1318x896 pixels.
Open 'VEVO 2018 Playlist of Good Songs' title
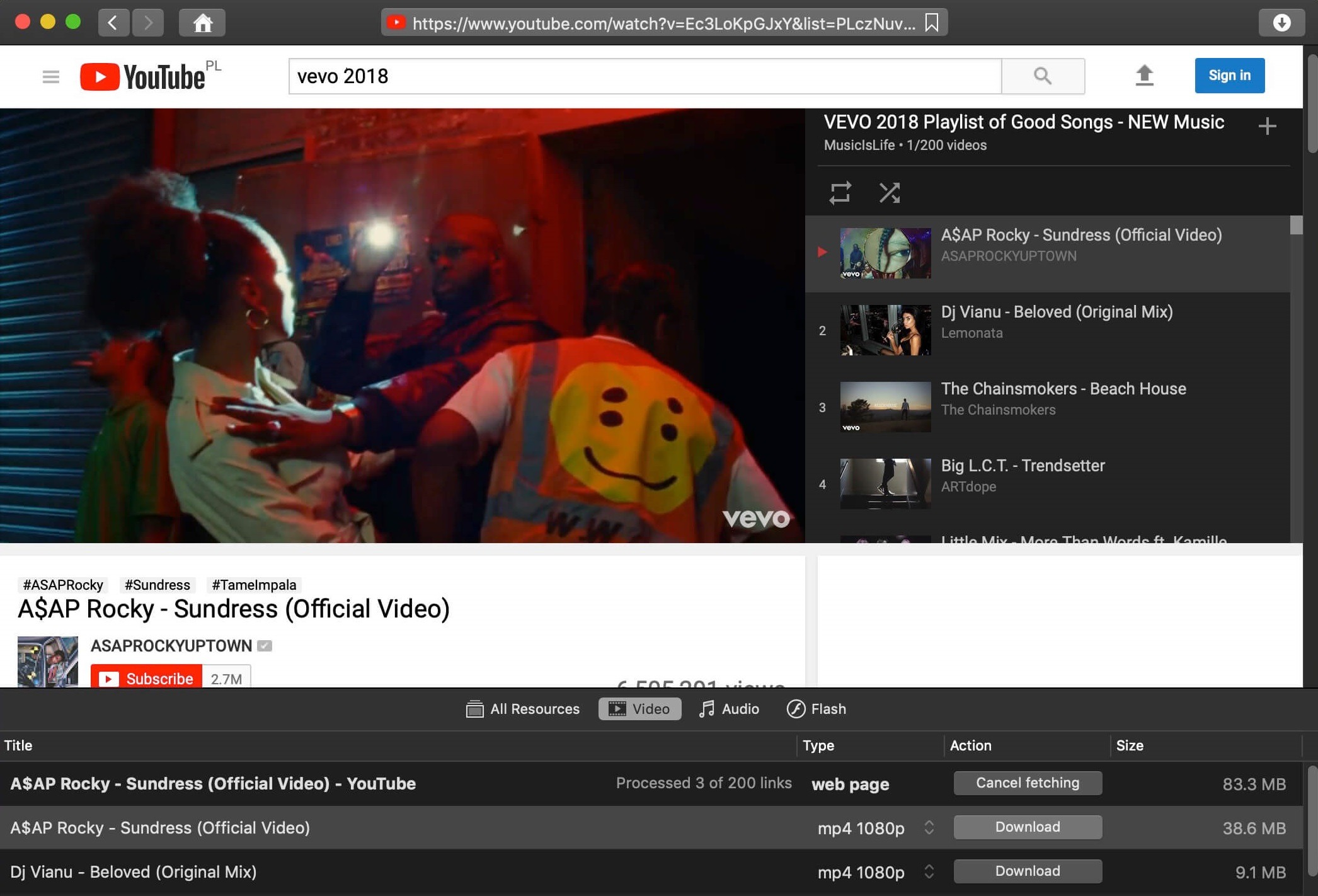click(x=1024, y=122)
